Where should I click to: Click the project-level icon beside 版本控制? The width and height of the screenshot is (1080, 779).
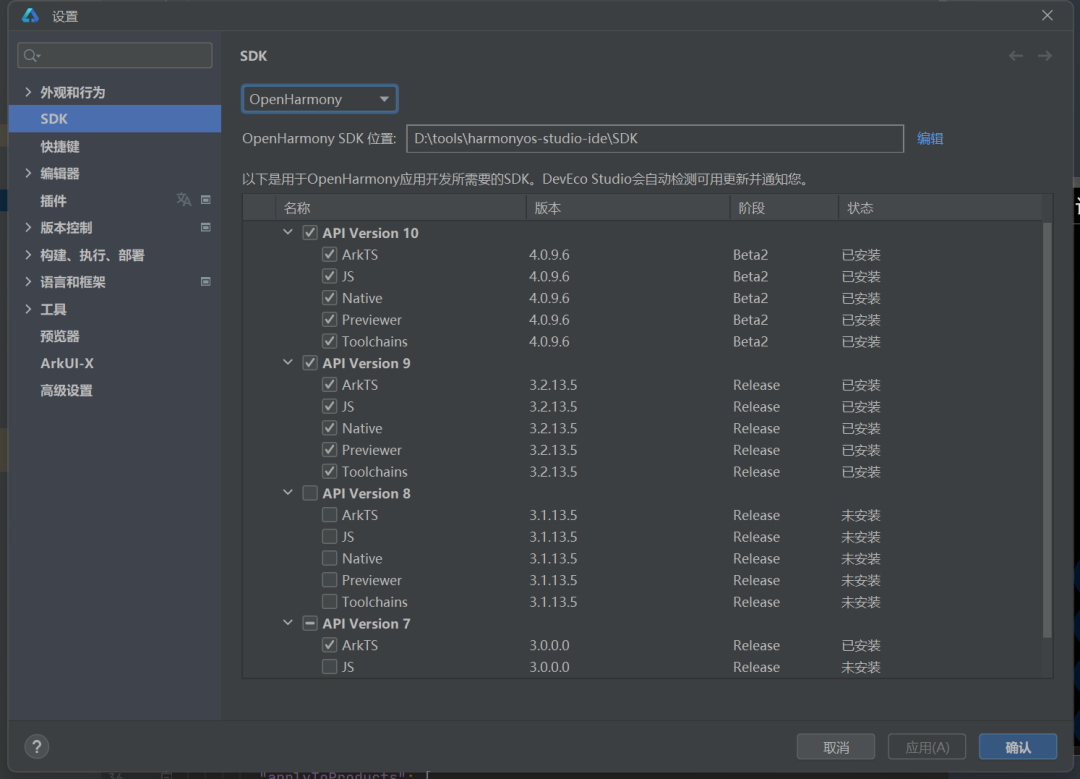(205, 227)
